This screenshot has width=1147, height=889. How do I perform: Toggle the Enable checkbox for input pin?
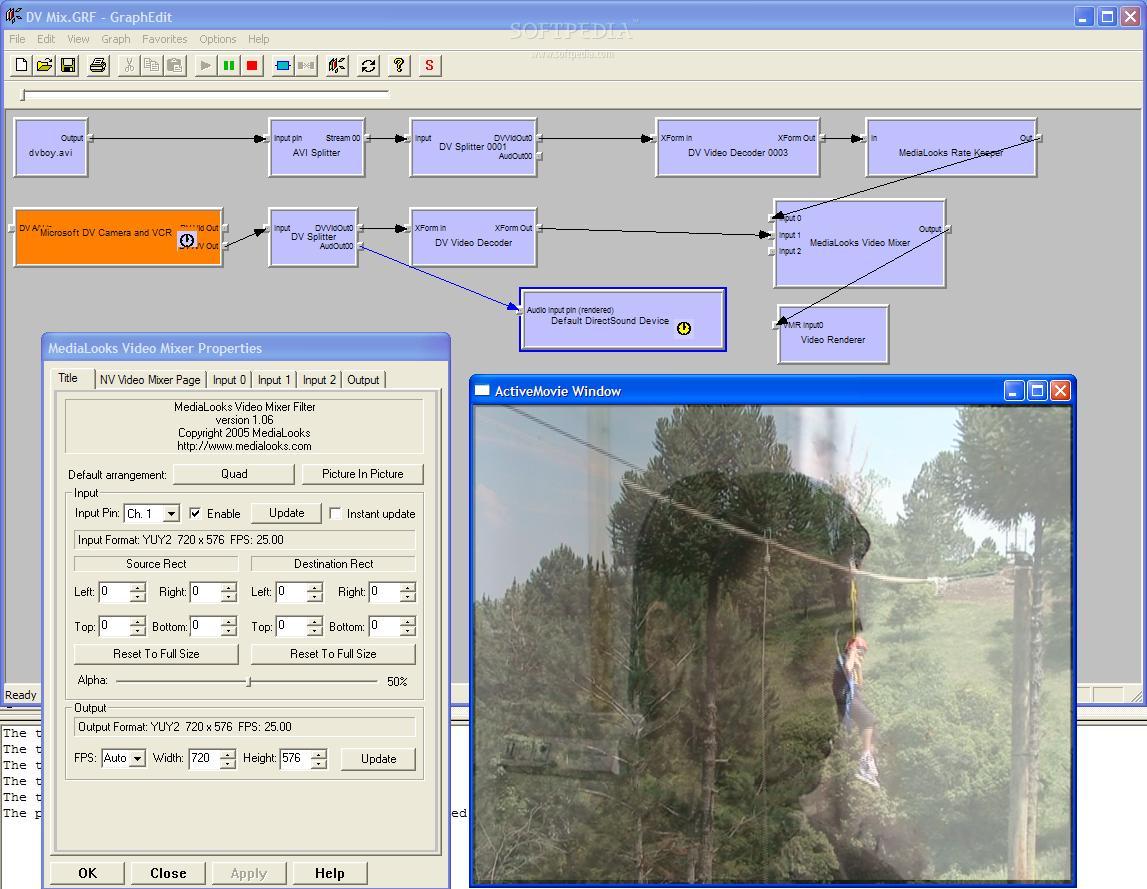coord(195,514)
